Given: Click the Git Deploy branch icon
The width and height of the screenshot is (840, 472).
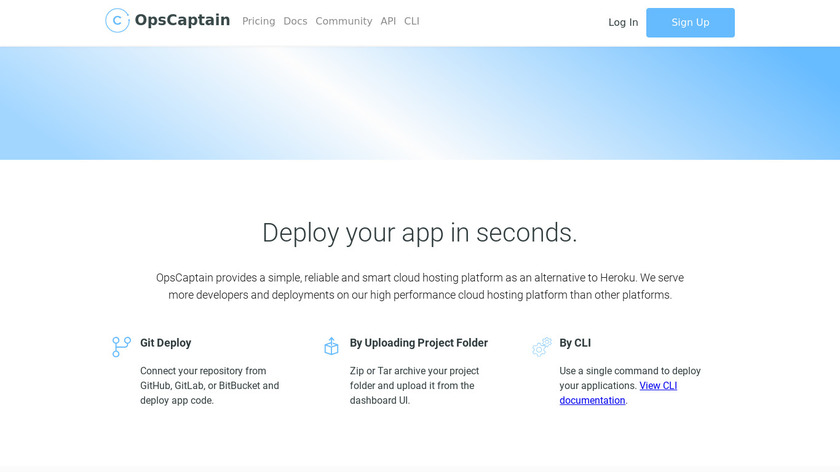Looking at the screenshot, I should 122,347.
